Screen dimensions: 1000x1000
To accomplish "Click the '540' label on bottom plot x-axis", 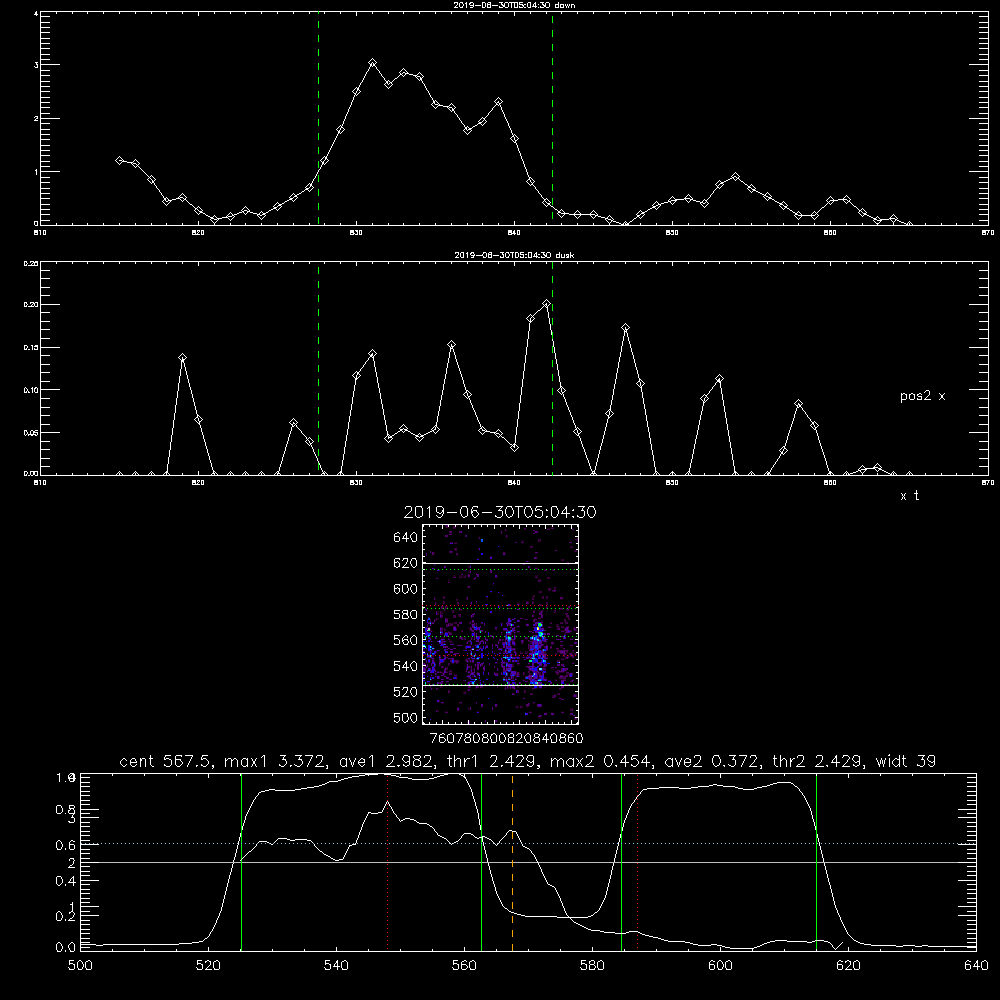I will 336,966.
